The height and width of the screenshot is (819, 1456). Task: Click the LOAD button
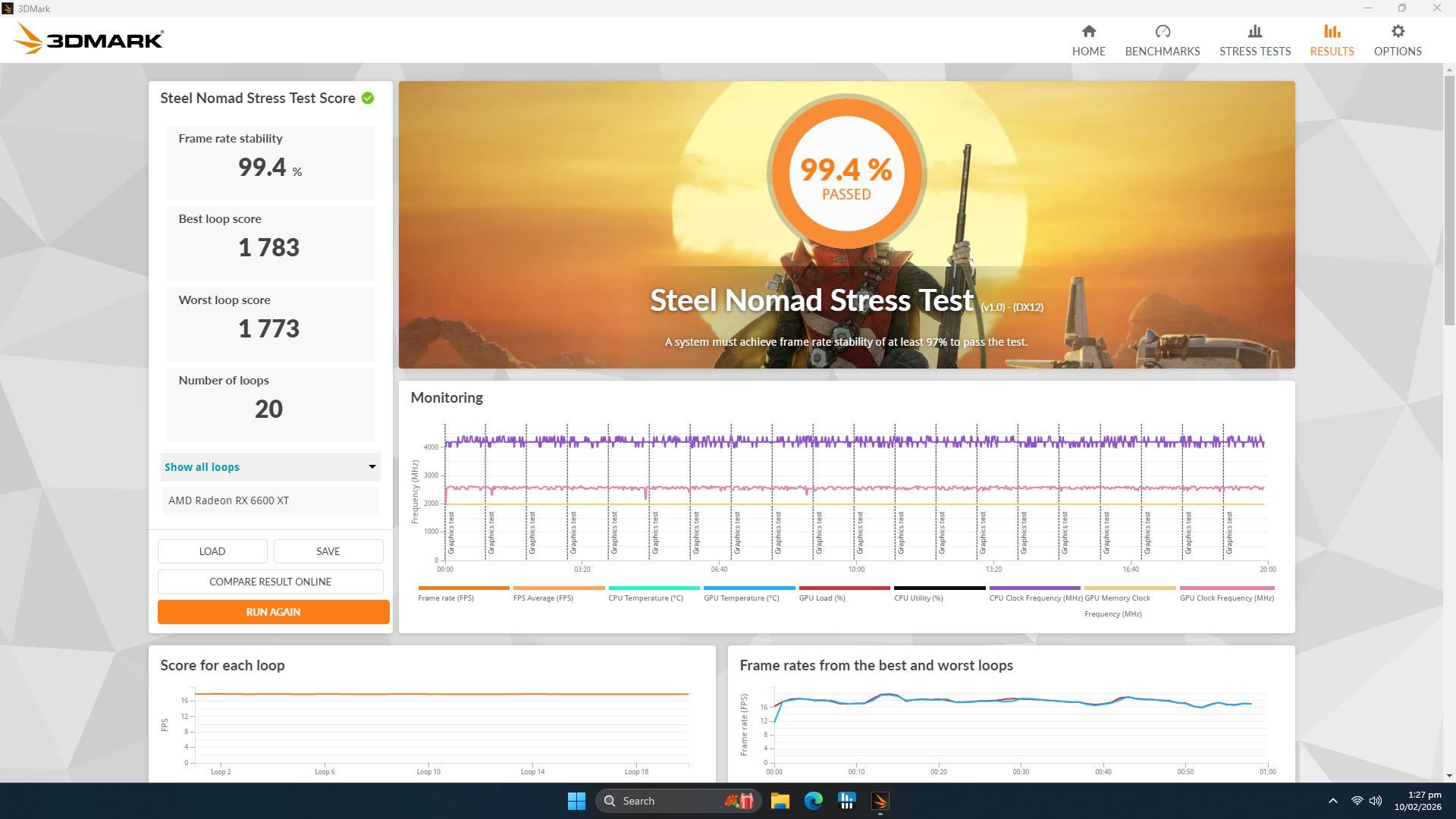coord(212,551)
